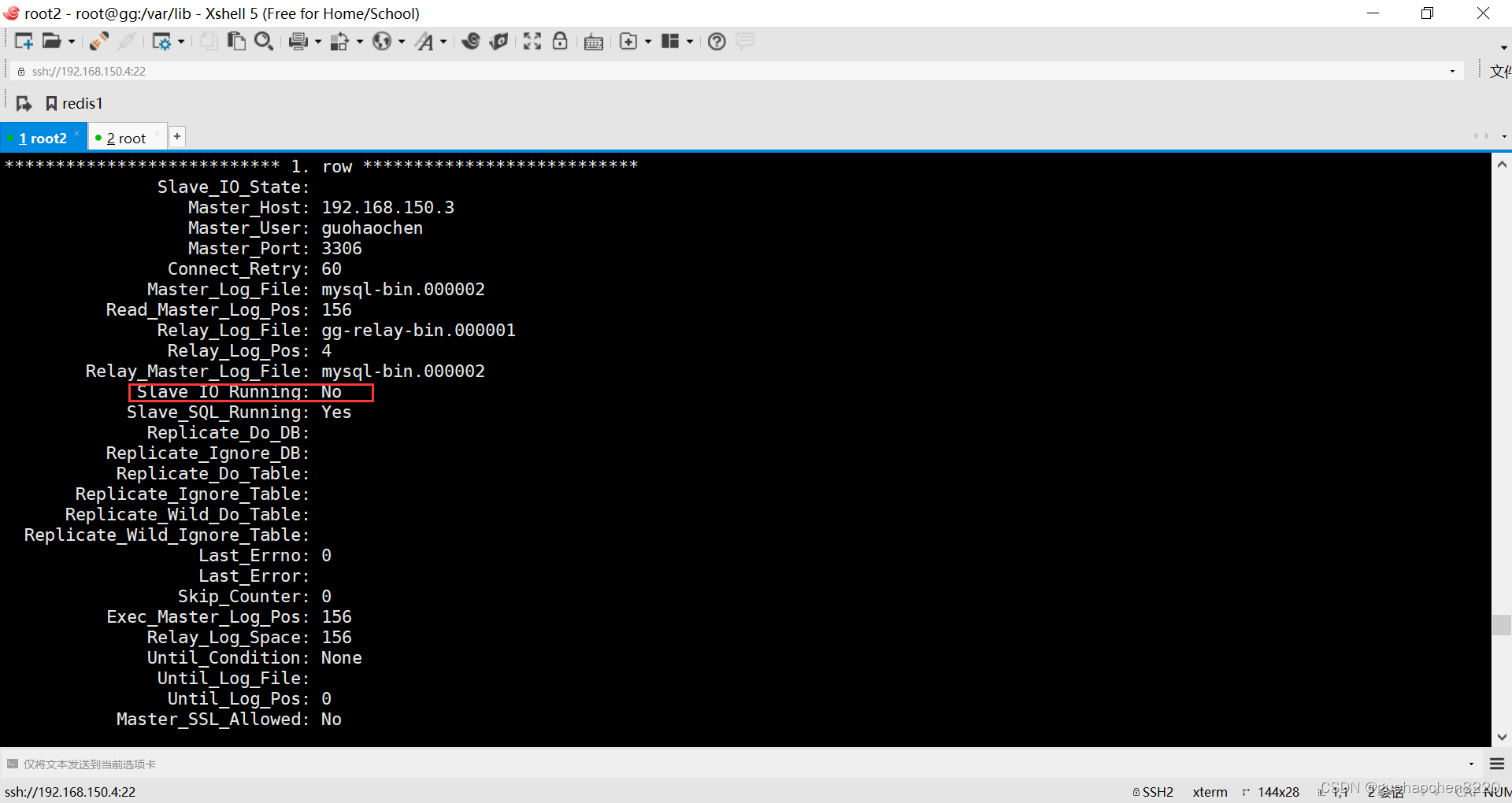This screenshot has width=1512, height=803.
Task: Click the Paste clipboard icon
Action: 236,41
